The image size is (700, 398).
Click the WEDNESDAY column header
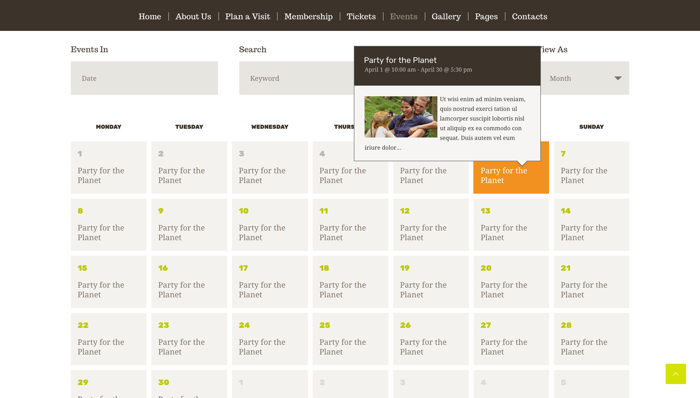(x=270, y=127)
